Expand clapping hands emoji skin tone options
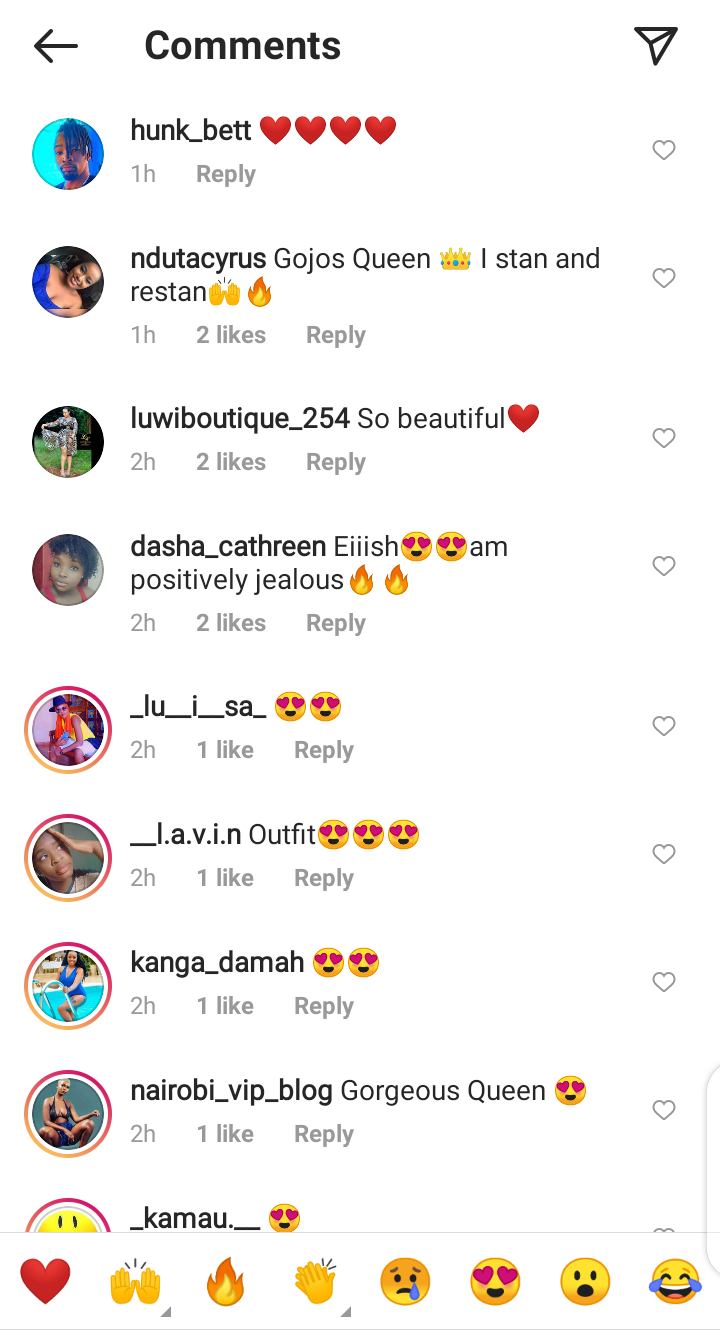Viewport: 720px width, 1337px height. click(x=346, y=1311)
